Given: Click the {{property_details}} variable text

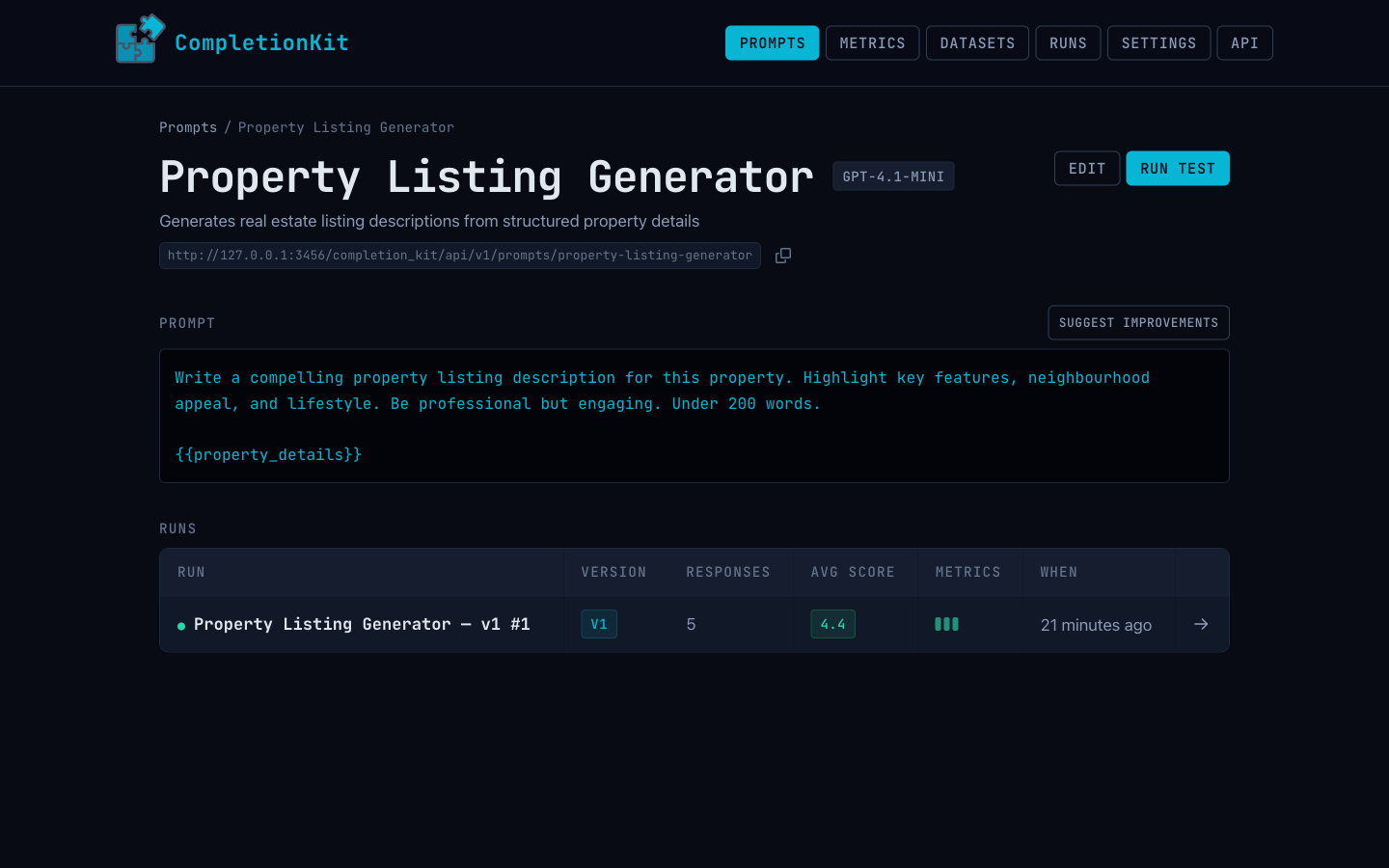Looking at the screenshot, I should point(268,454).
